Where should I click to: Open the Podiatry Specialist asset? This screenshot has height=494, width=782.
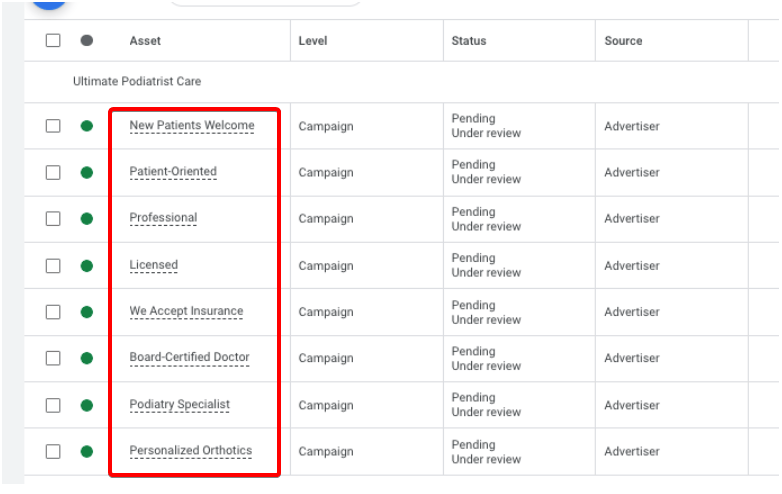point(179,405)
